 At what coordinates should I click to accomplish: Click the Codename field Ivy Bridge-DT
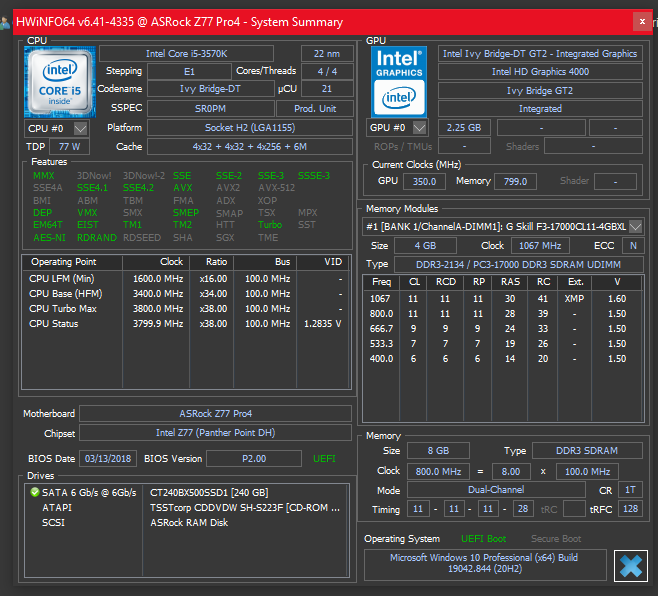click(210, 89)
